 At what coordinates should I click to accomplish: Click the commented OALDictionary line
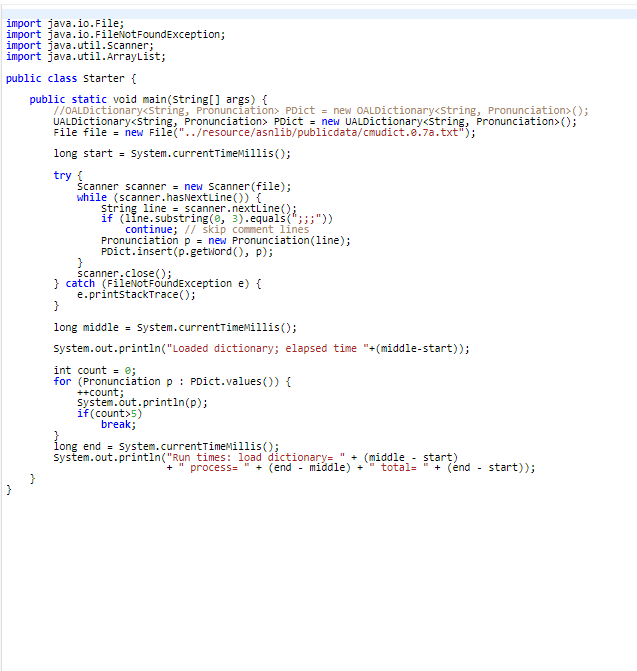(x=321, y=111)
